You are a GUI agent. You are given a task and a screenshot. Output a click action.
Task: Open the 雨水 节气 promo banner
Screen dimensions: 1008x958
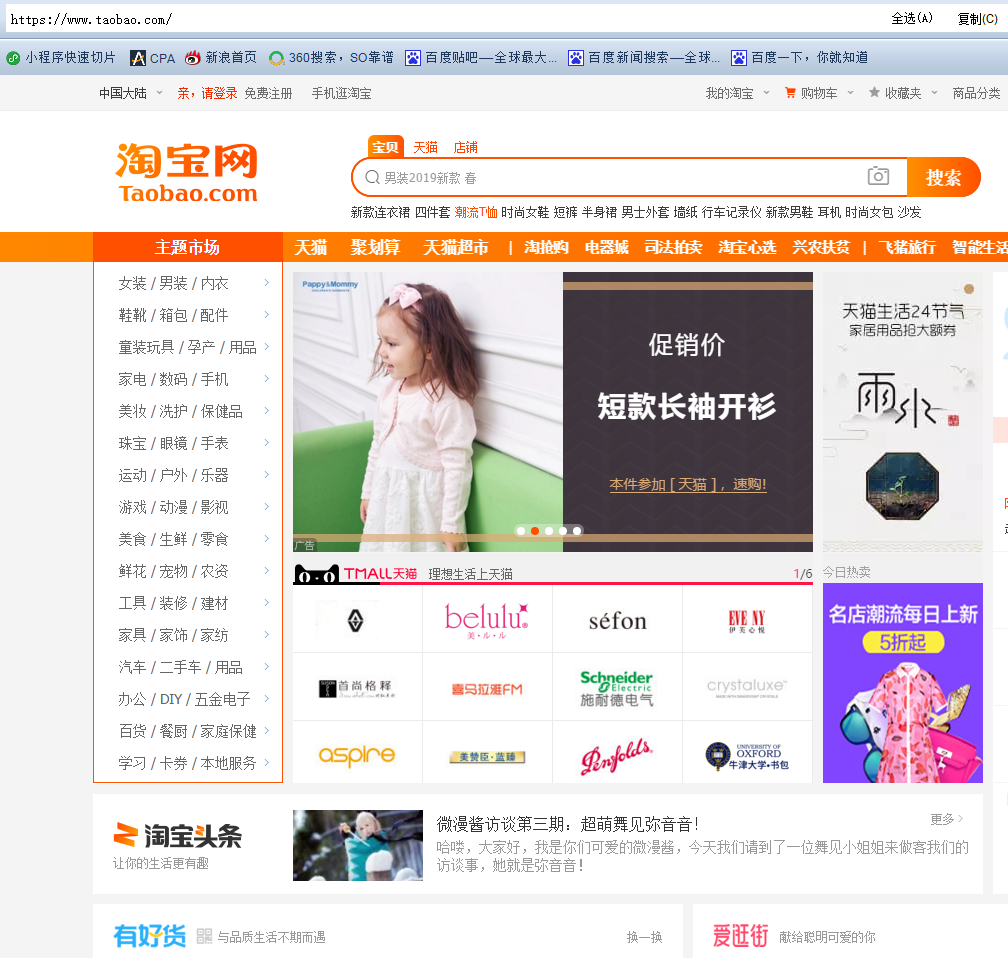click(x=903, y=412)
